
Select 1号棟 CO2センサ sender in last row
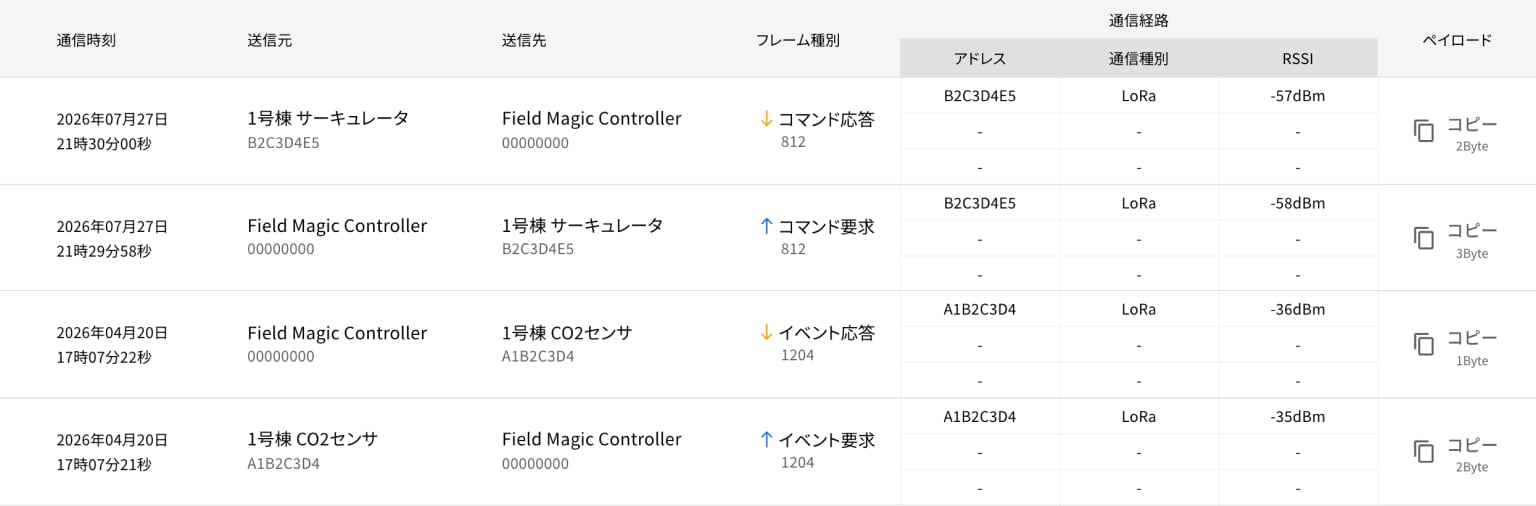coord(312,439)
